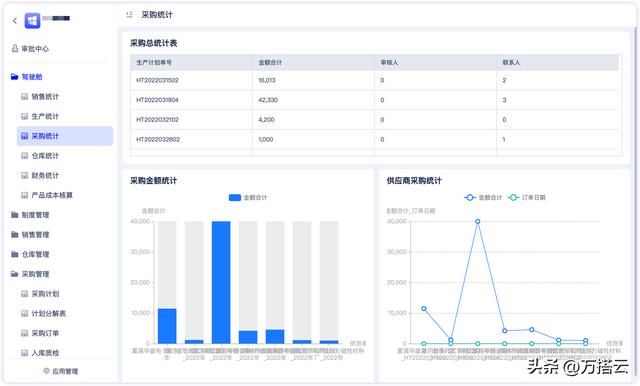Click 生产统计 page icon

(x=24, y=116)
